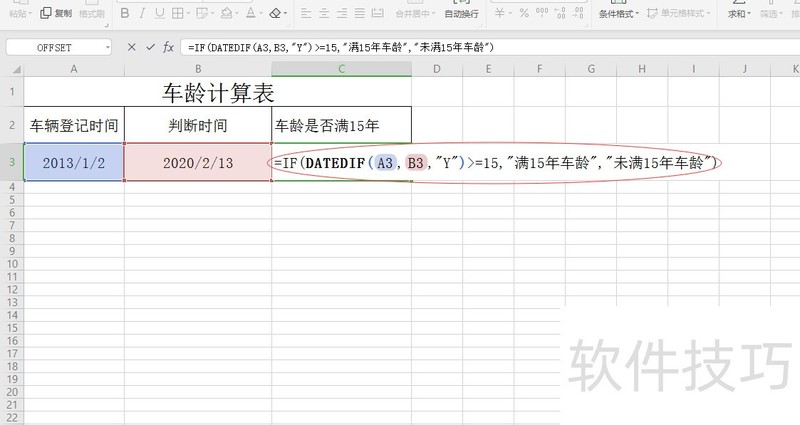Click the select-all corner triangle
This screenshot has width=800, height=425.
[16, 70]
